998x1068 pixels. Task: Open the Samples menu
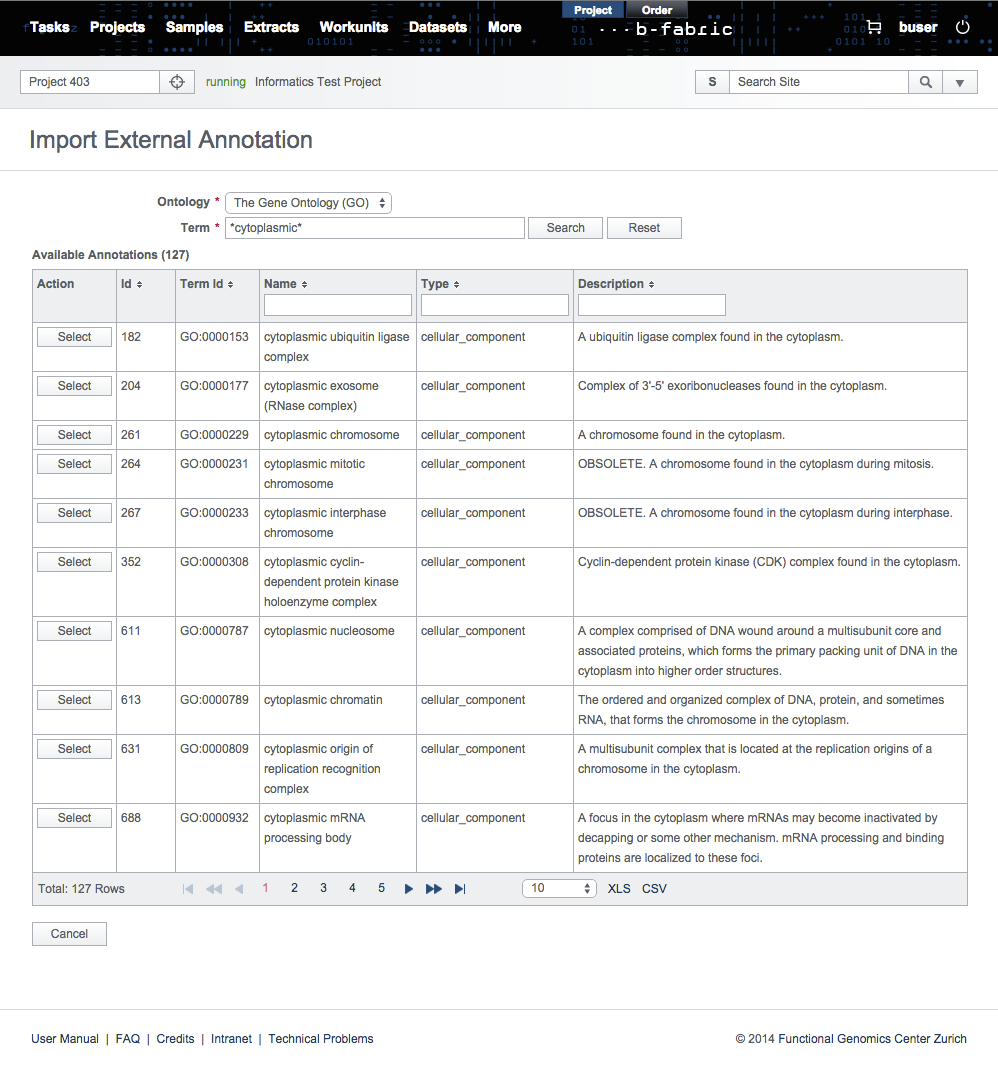194,27
